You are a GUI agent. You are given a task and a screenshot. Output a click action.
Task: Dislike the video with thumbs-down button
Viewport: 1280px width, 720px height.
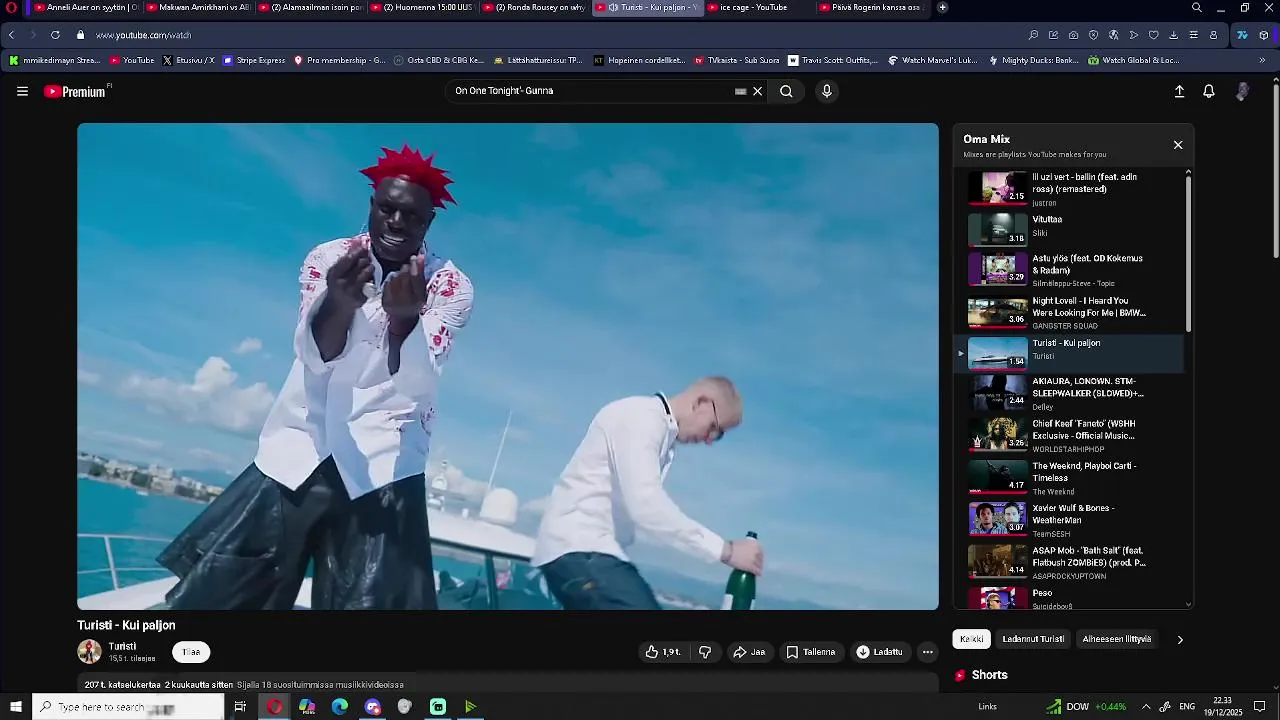point(705,652)
